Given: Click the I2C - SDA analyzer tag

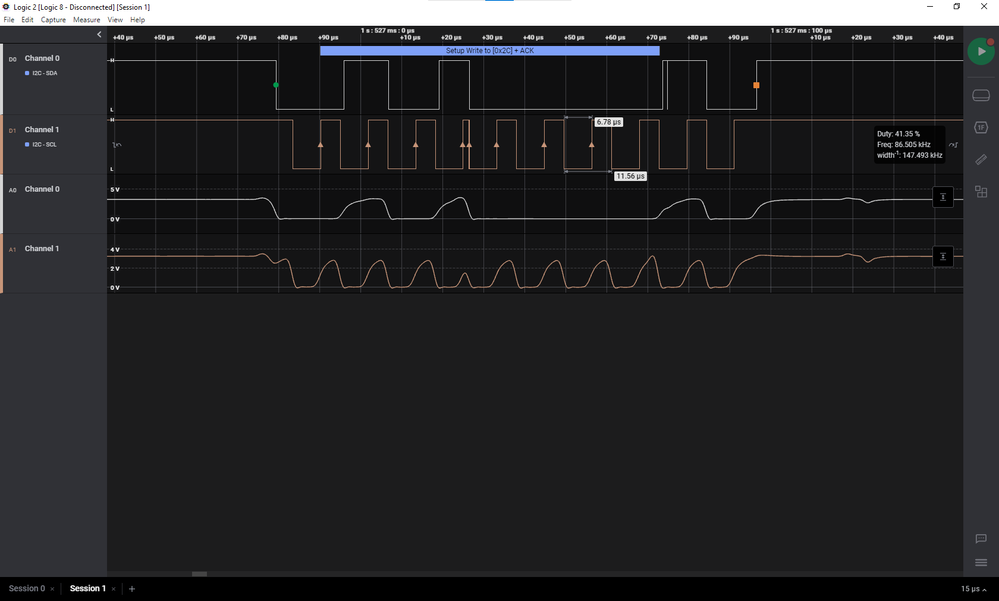Looking at the screenshot, I should coord(45,73).
